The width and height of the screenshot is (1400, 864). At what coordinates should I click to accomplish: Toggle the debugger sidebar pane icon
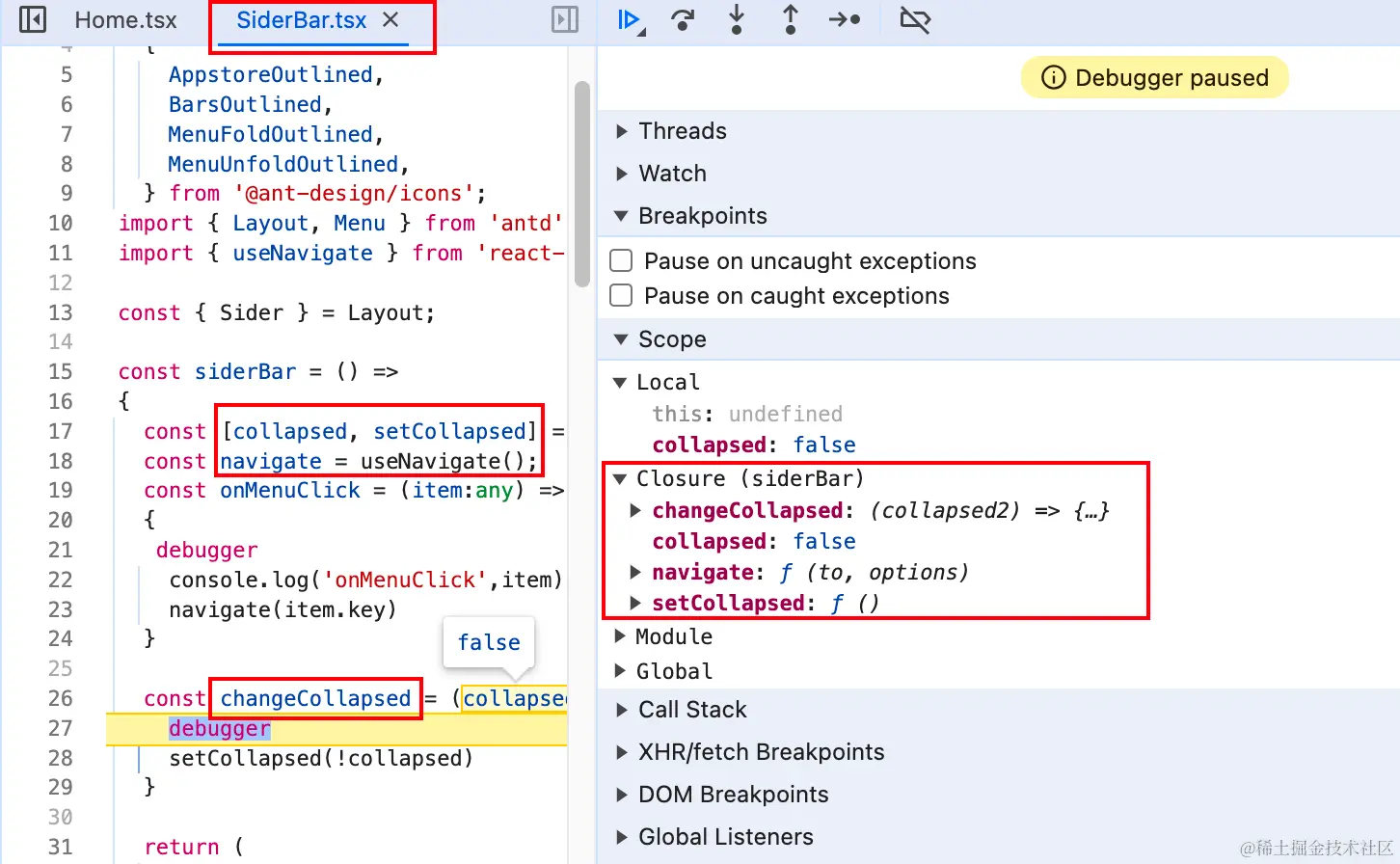pos(565,19)
